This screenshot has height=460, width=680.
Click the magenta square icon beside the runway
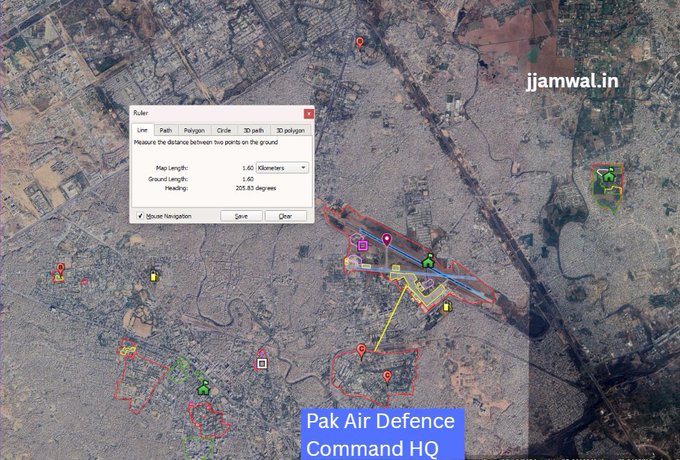363,246
